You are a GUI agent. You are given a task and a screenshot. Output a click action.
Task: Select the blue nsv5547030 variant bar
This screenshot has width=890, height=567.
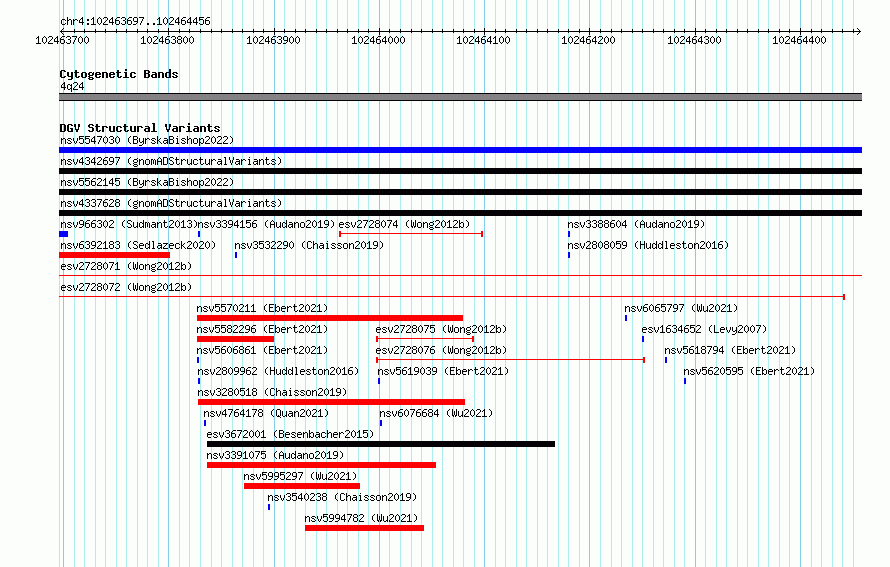460,150
